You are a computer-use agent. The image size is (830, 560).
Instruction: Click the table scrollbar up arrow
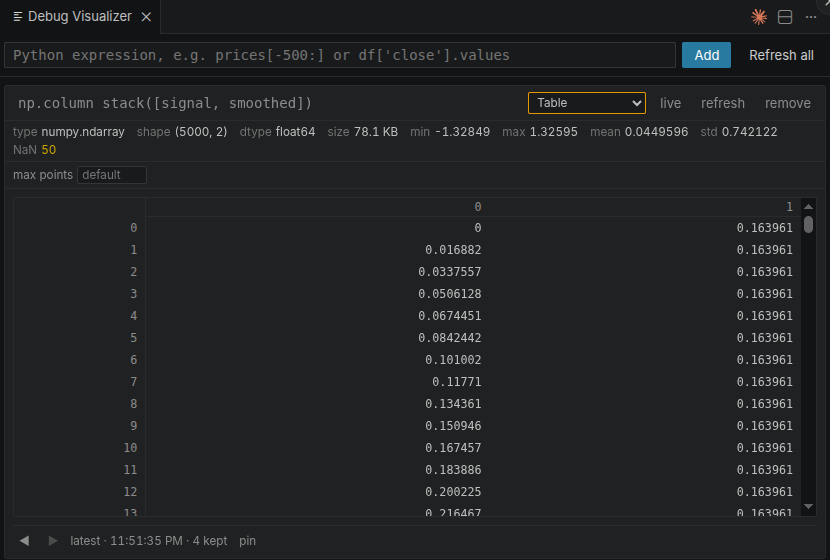click(808, 207)
